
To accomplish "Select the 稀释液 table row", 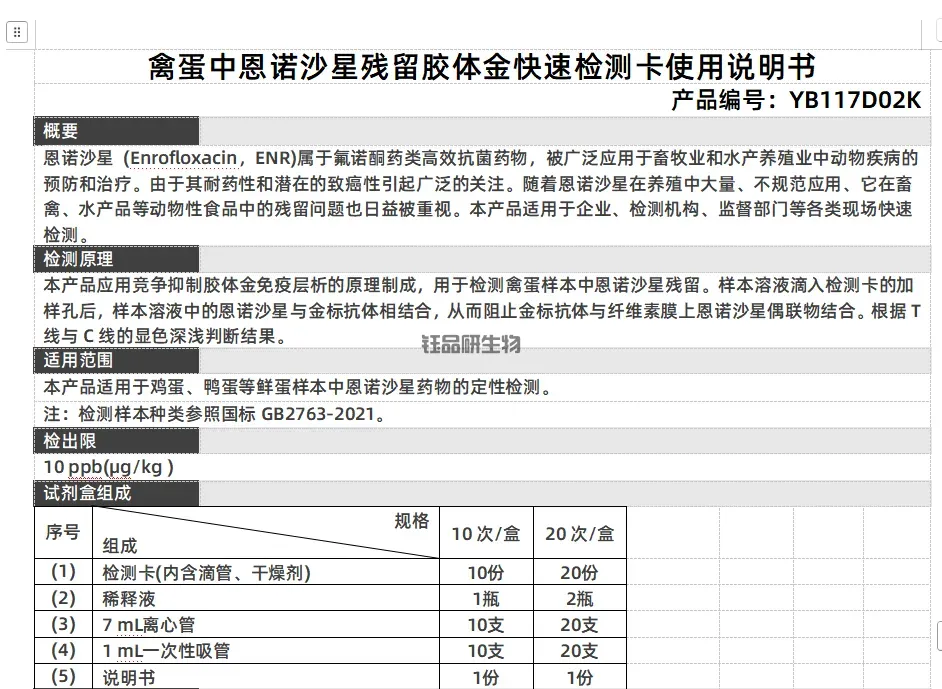I will 130,598.
